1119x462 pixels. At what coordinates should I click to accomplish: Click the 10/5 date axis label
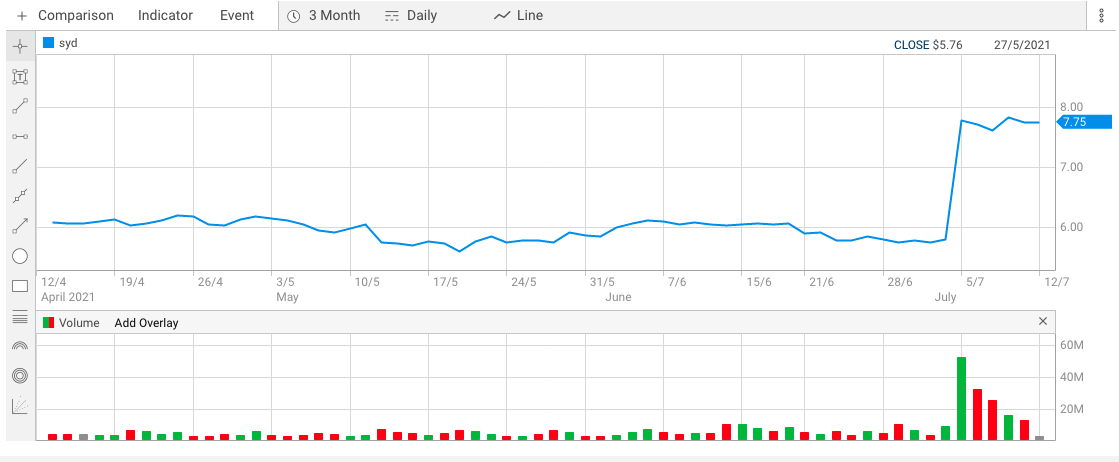coord(366,282)
